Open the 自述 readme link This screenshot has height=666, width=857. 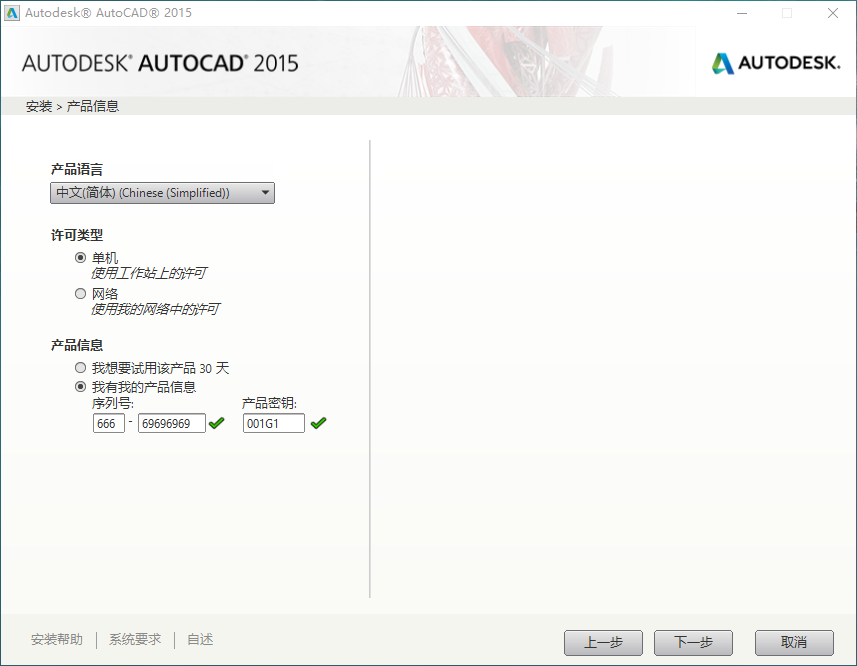pyautogui.click(x=198, y=639)
